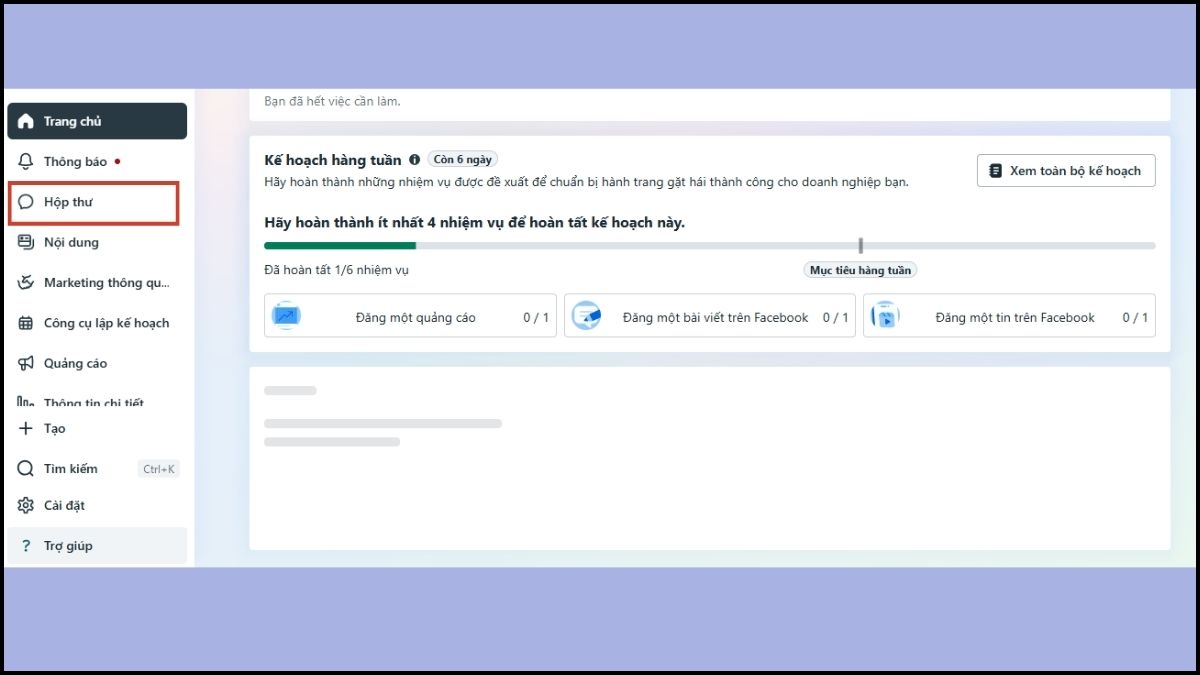Viewport: 1200px width, 675px height.
Task: Open Đăng một bài viết trên Facebook task
Action: [710, 316]
